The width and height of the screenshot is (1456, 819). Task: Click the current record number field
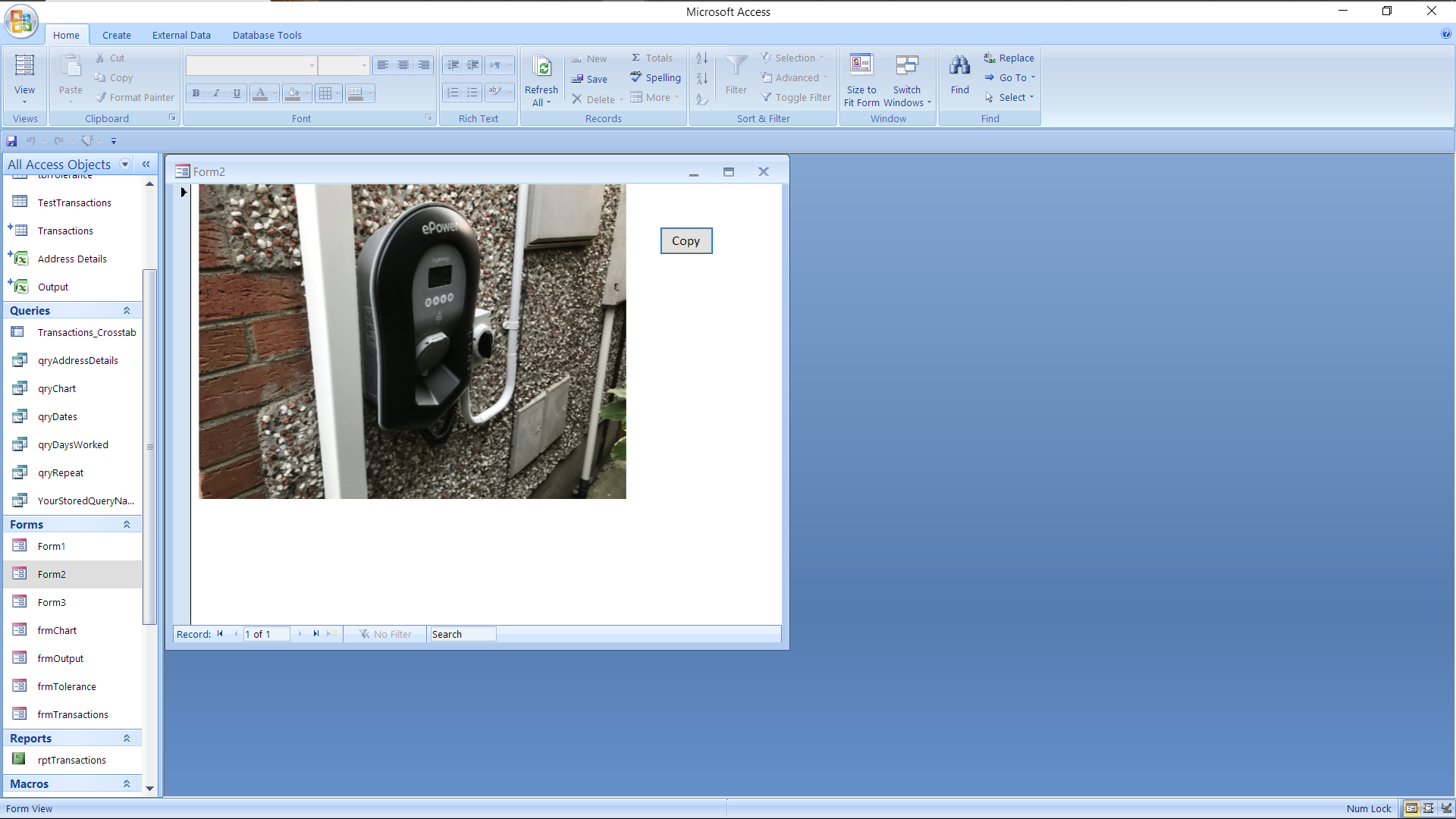(x=266, y=634)
